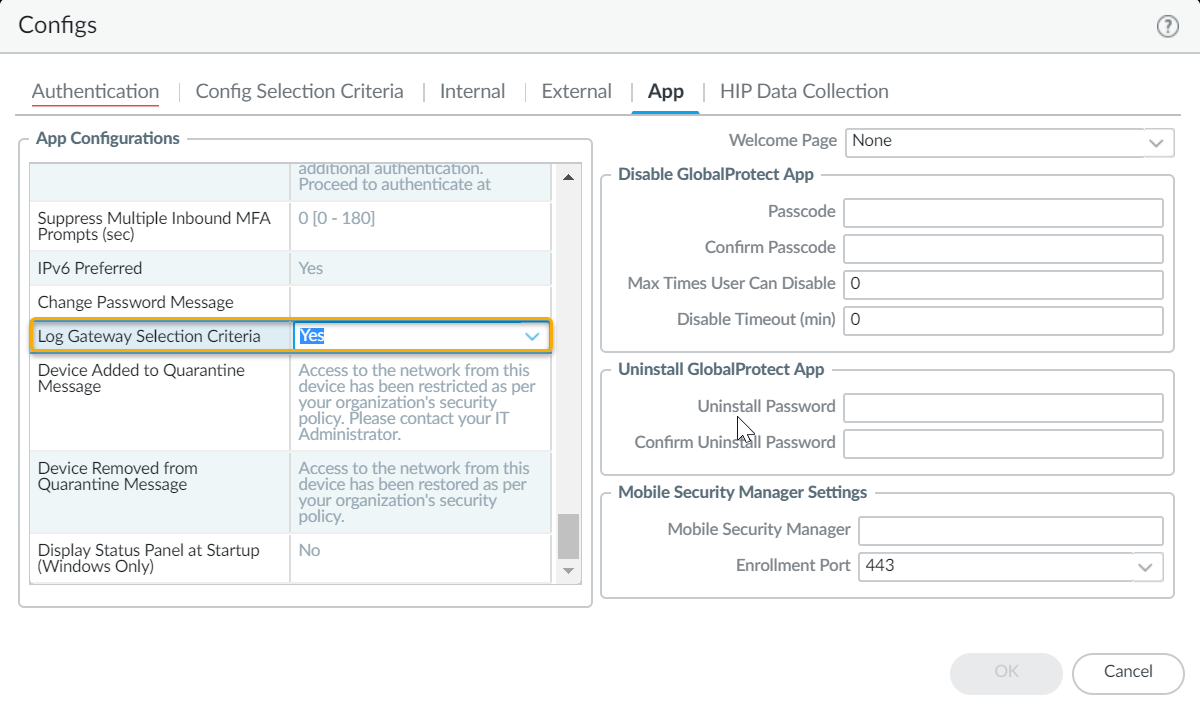The width and height of the screenshot is (1200, 715).
Task: Open the Config Selection Criteria tab
Action: [x=299, y=91]
